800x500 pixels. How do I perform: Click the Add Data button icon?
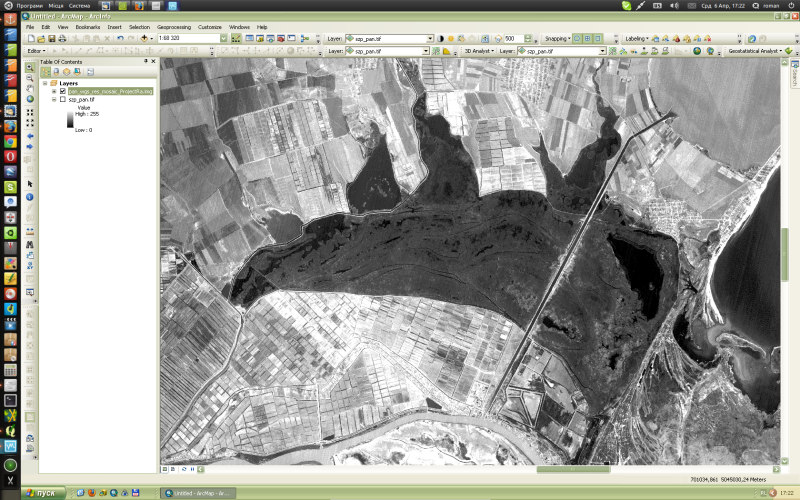tap(146, 38)
